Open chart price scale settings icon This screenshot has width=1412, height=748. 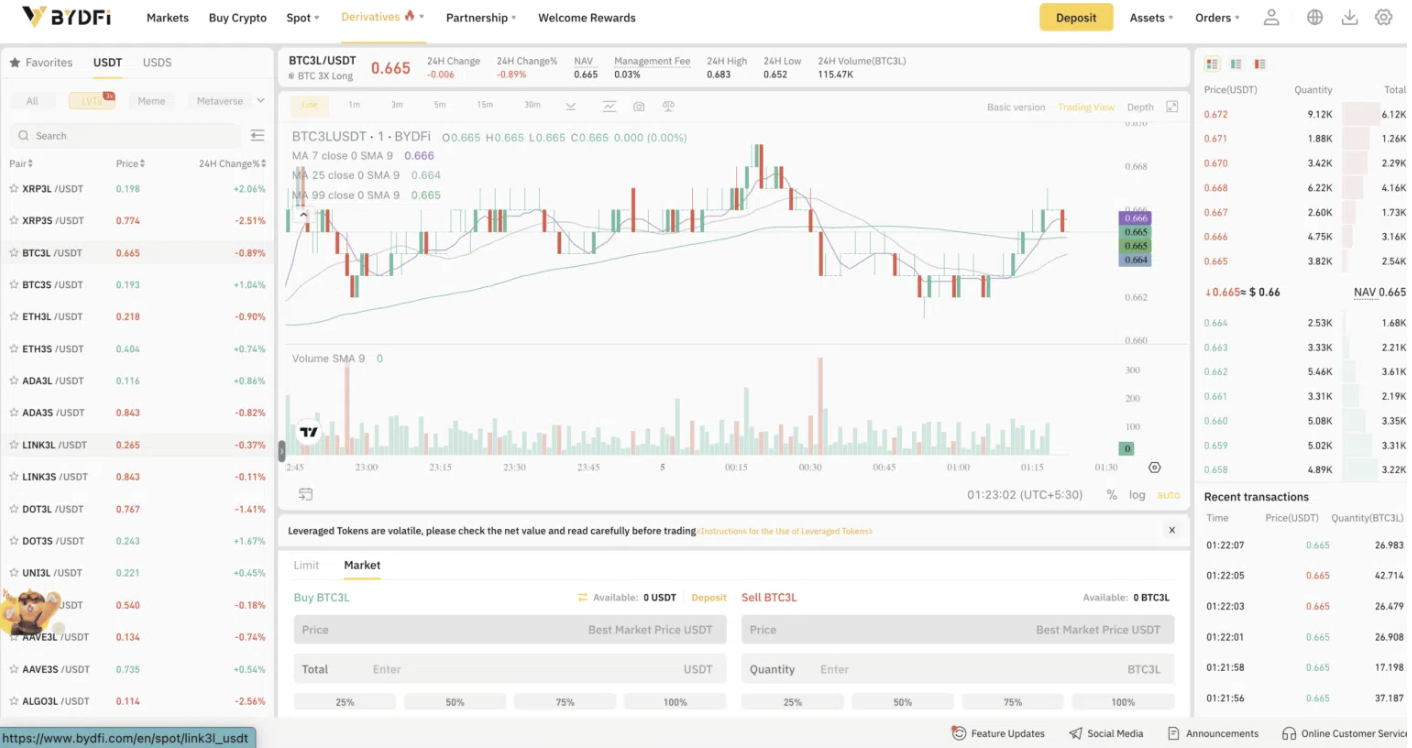pyautogui.click(x=1155, y=467)
